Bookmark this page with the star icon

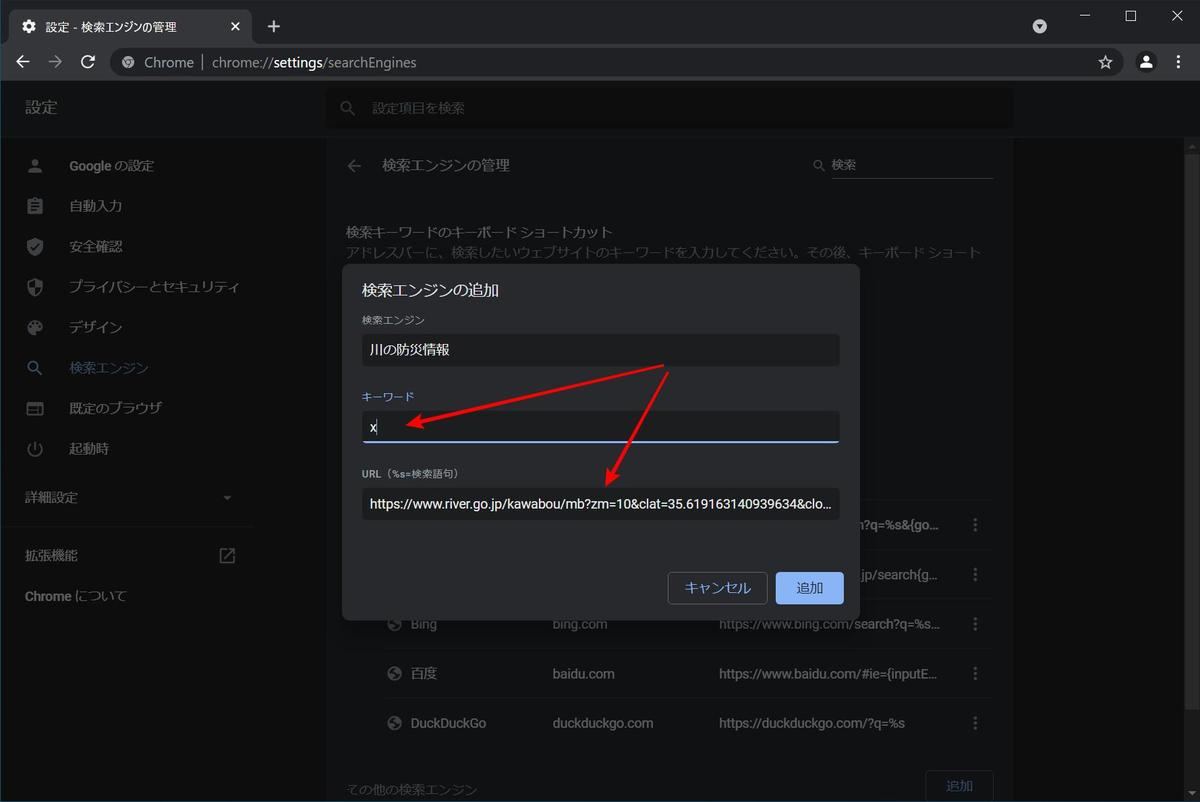pyautogui.click(x=1105, y=62)
